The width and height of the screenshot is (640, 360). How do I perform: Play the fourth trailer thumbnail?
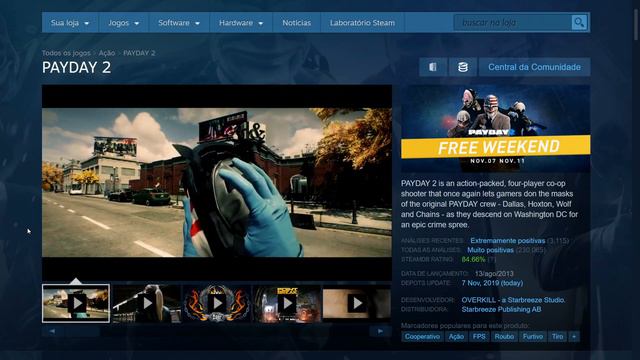287,303
